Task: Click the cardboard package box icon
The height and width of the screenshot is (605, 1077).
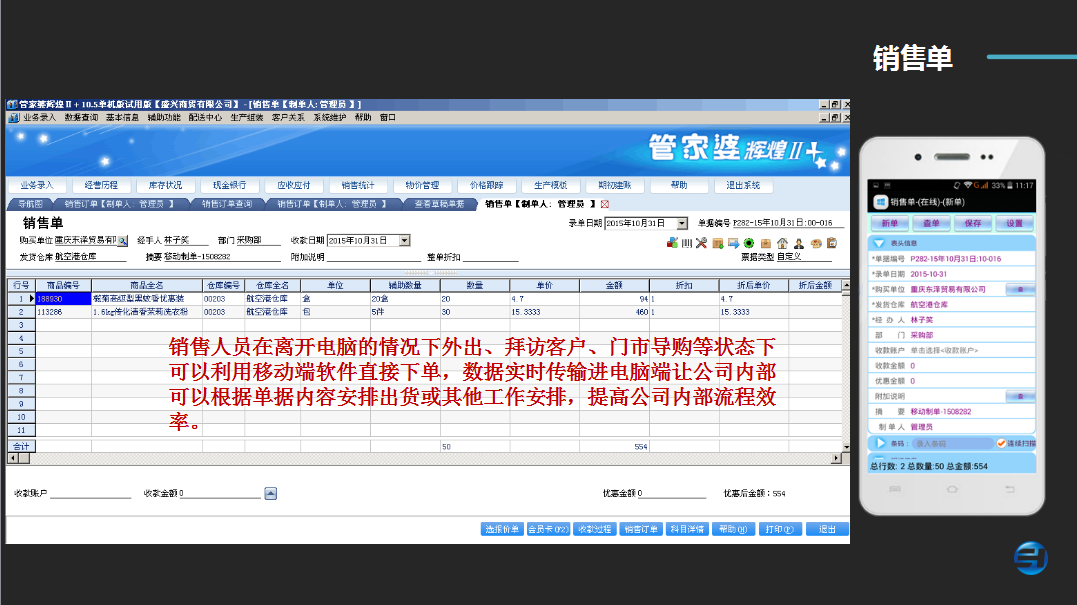Action: pos(766,243)
